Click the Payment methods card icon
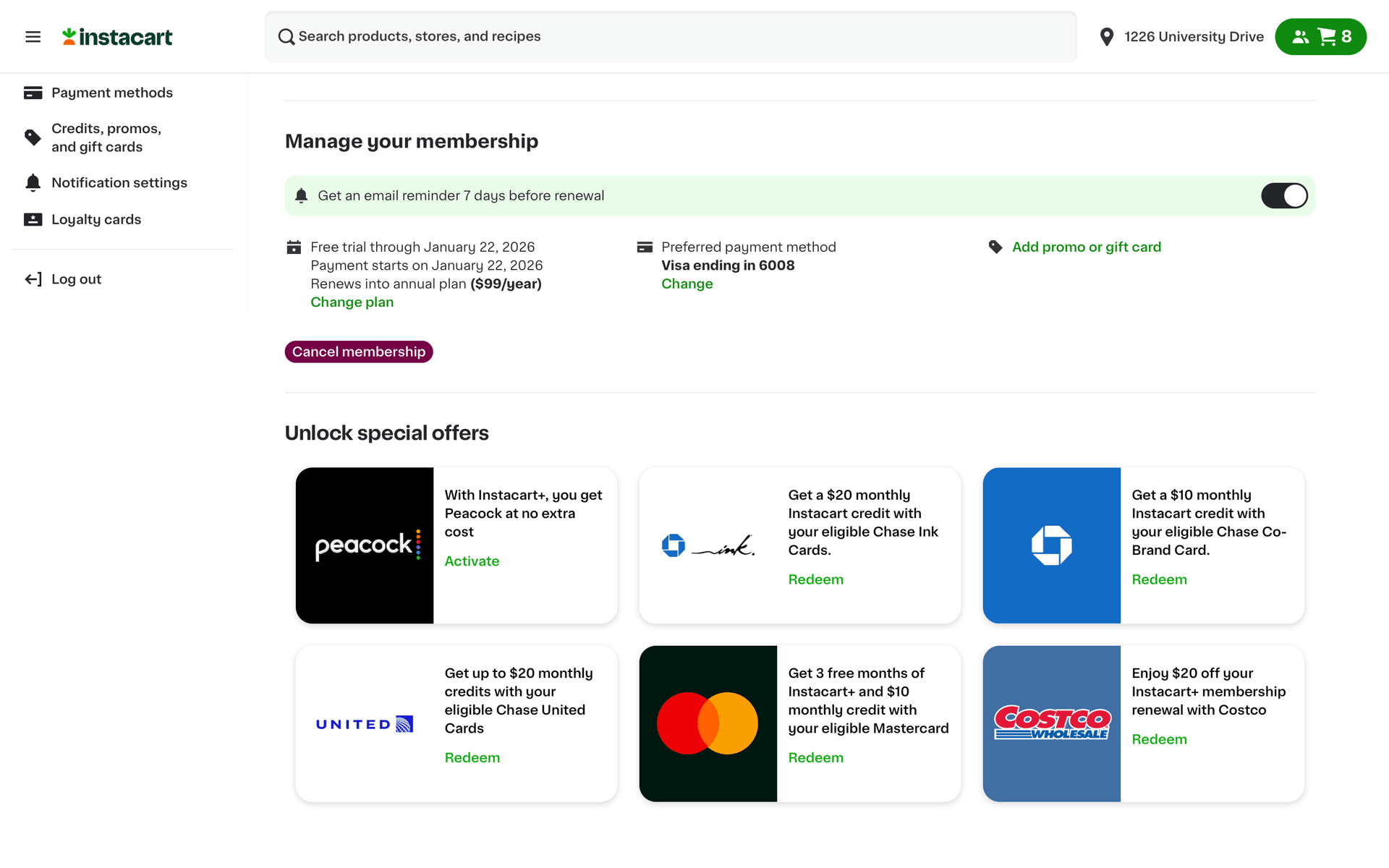The height and width of the screenshot is (868, 1389). pyautogui.click(x=33, y=93)
